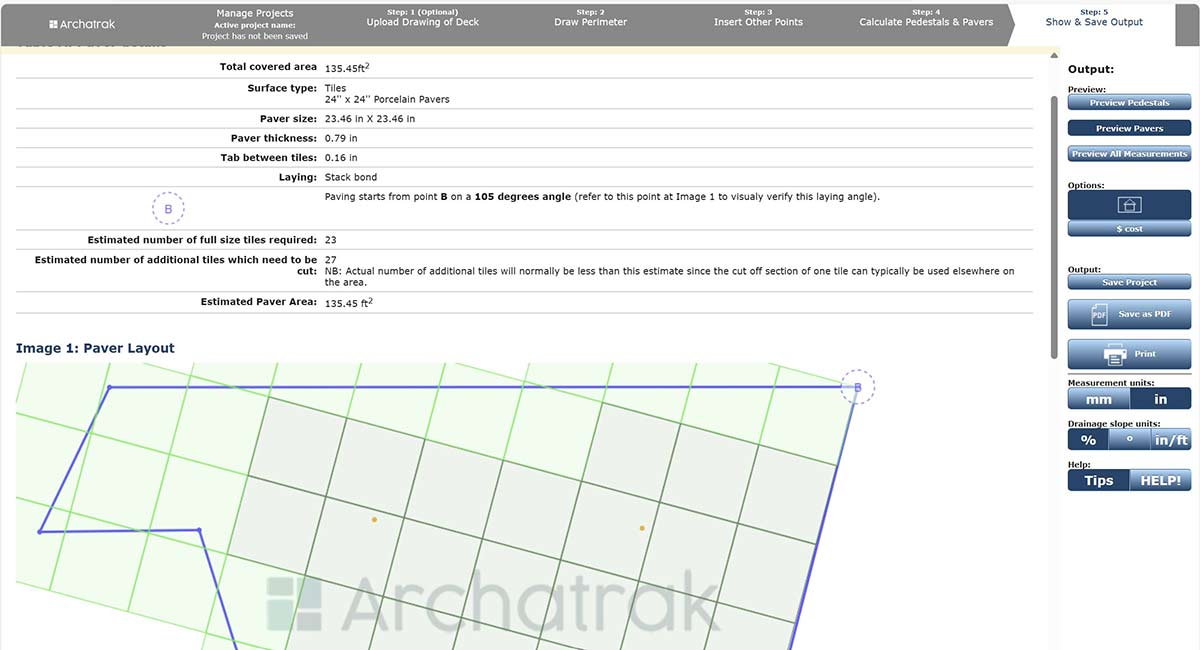The image size is (1200, 650).
Task: Click the page vertical scrollbar
Action: point(1054,226)
